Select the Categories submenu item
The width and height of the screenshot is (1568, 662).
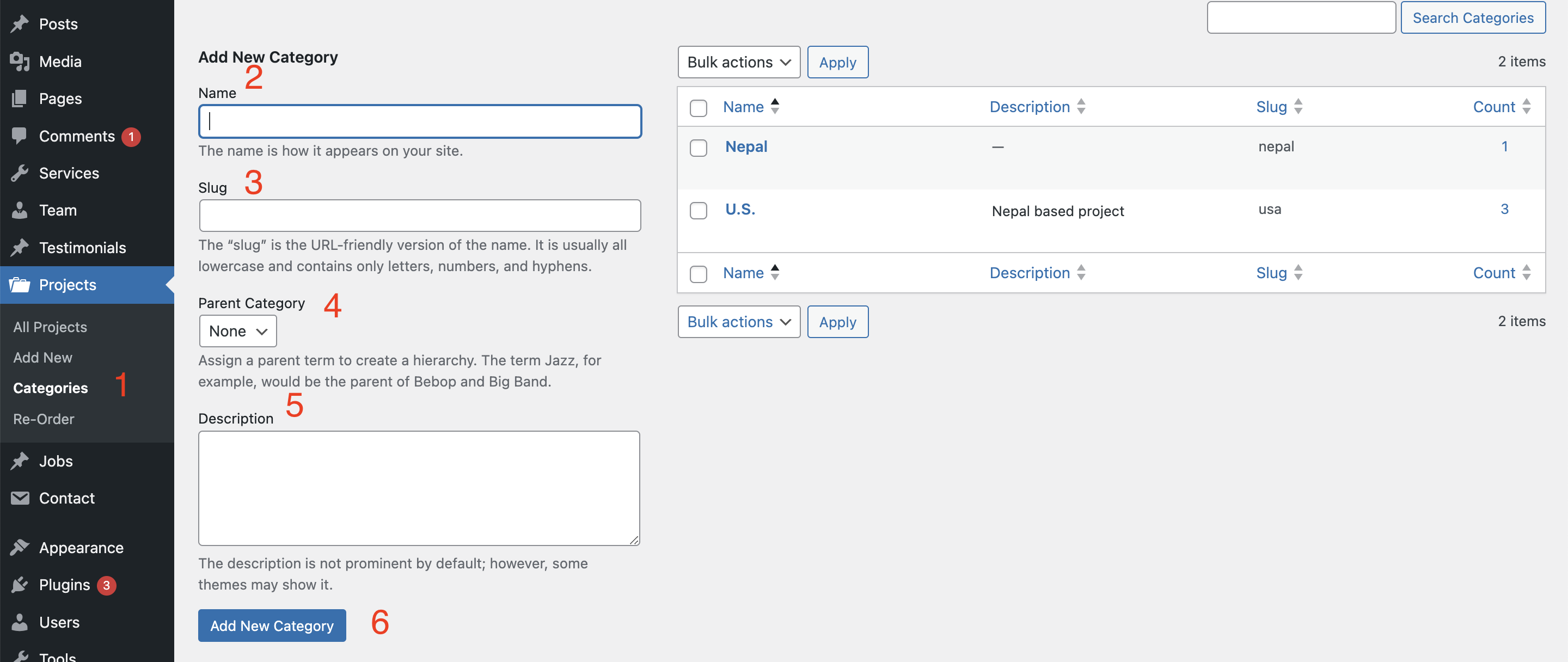[51, 388]
